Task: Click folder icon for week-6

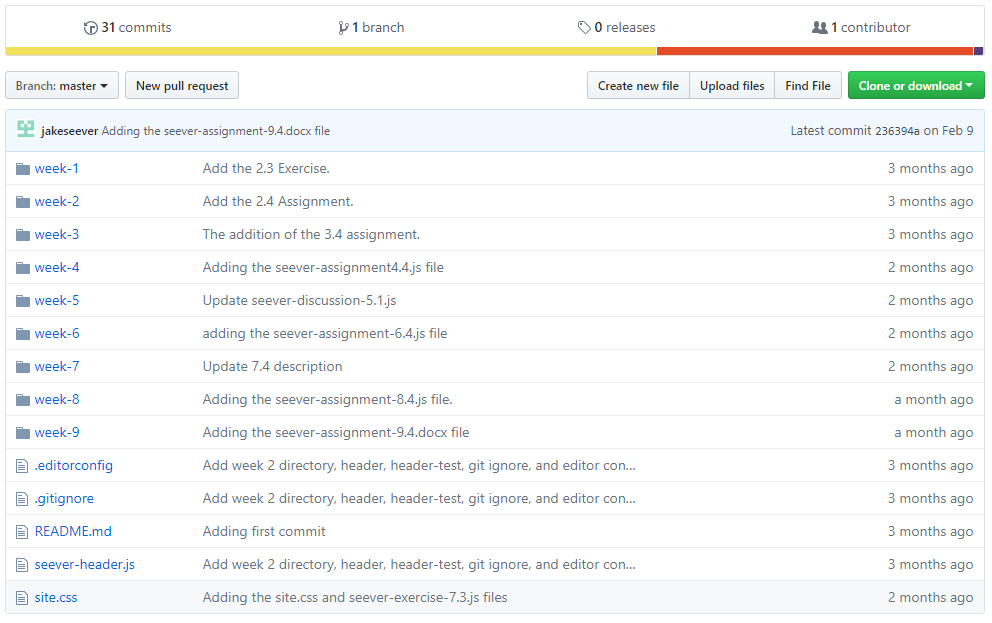Action: click(23, 333)
